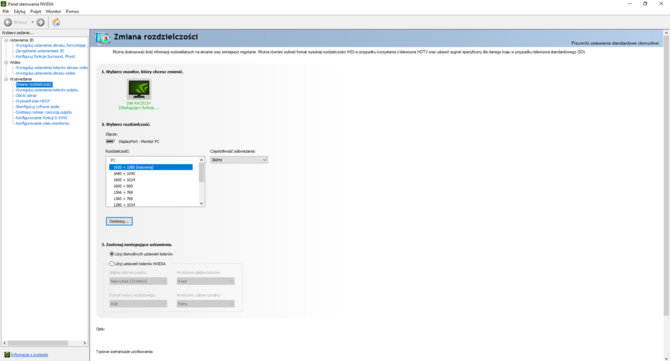Open Informacje o systemie link
Screen dimensions: 670x361
pos(29,355)
